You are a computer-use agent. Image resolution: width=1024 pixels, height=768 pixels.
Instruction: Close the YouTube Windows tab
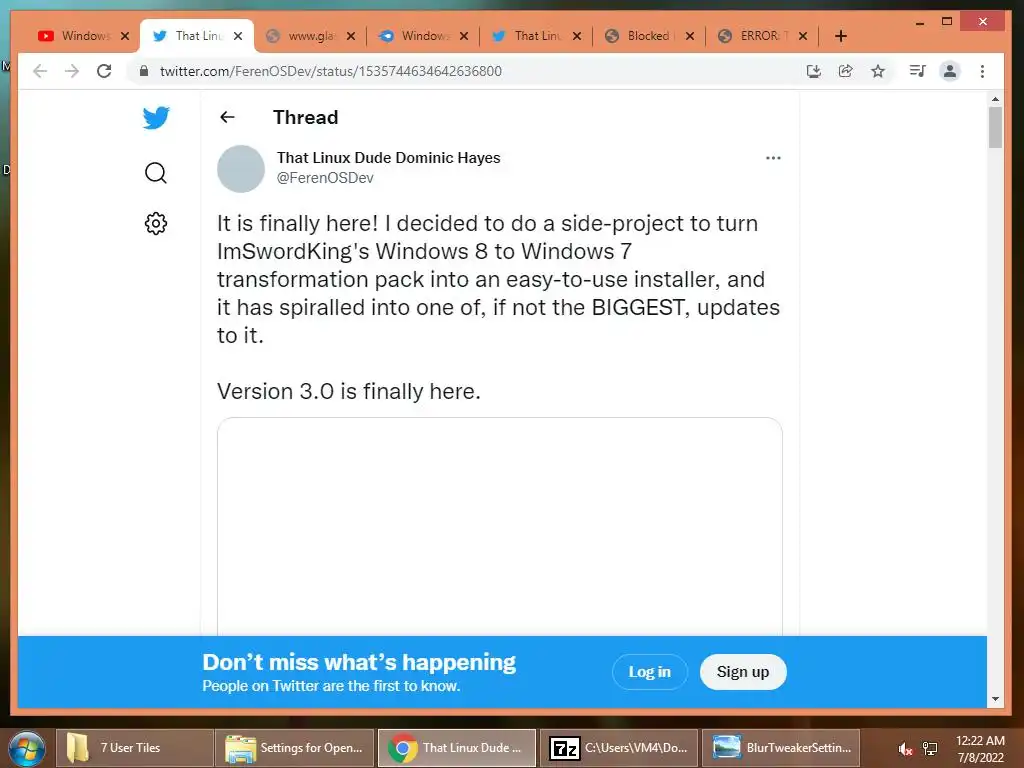tap(125, 36)
